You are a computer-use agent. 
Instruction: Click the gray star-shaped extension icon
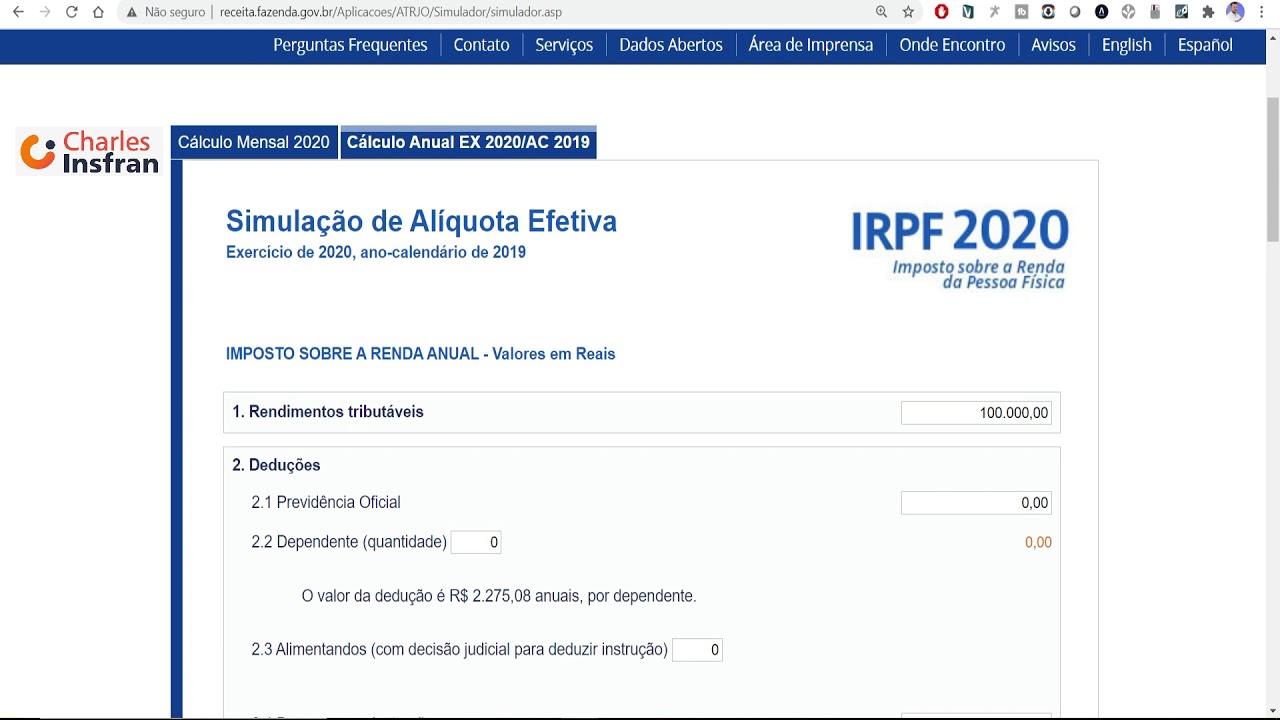tap(994, 12)
